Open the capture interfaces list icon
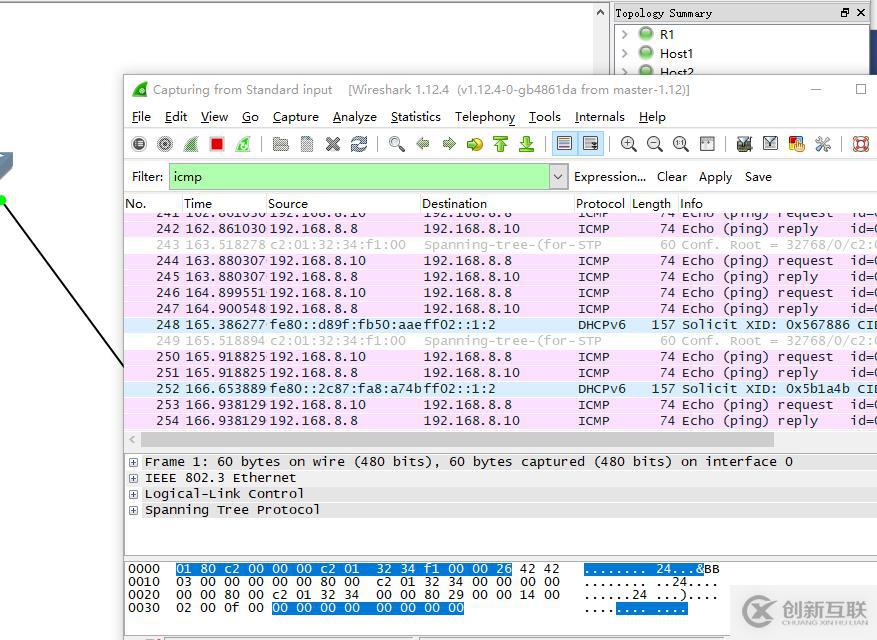 (139, 144)
